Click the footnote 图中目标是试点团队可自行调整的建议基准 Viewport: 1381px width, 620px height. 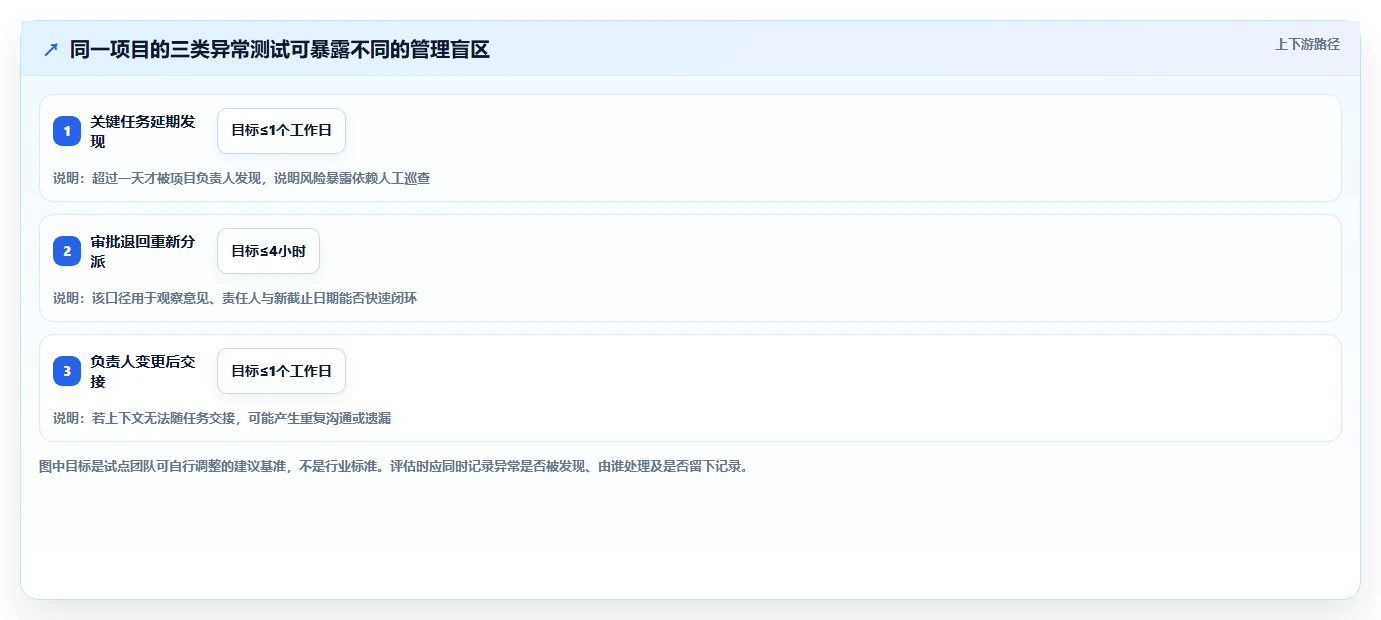394,466
